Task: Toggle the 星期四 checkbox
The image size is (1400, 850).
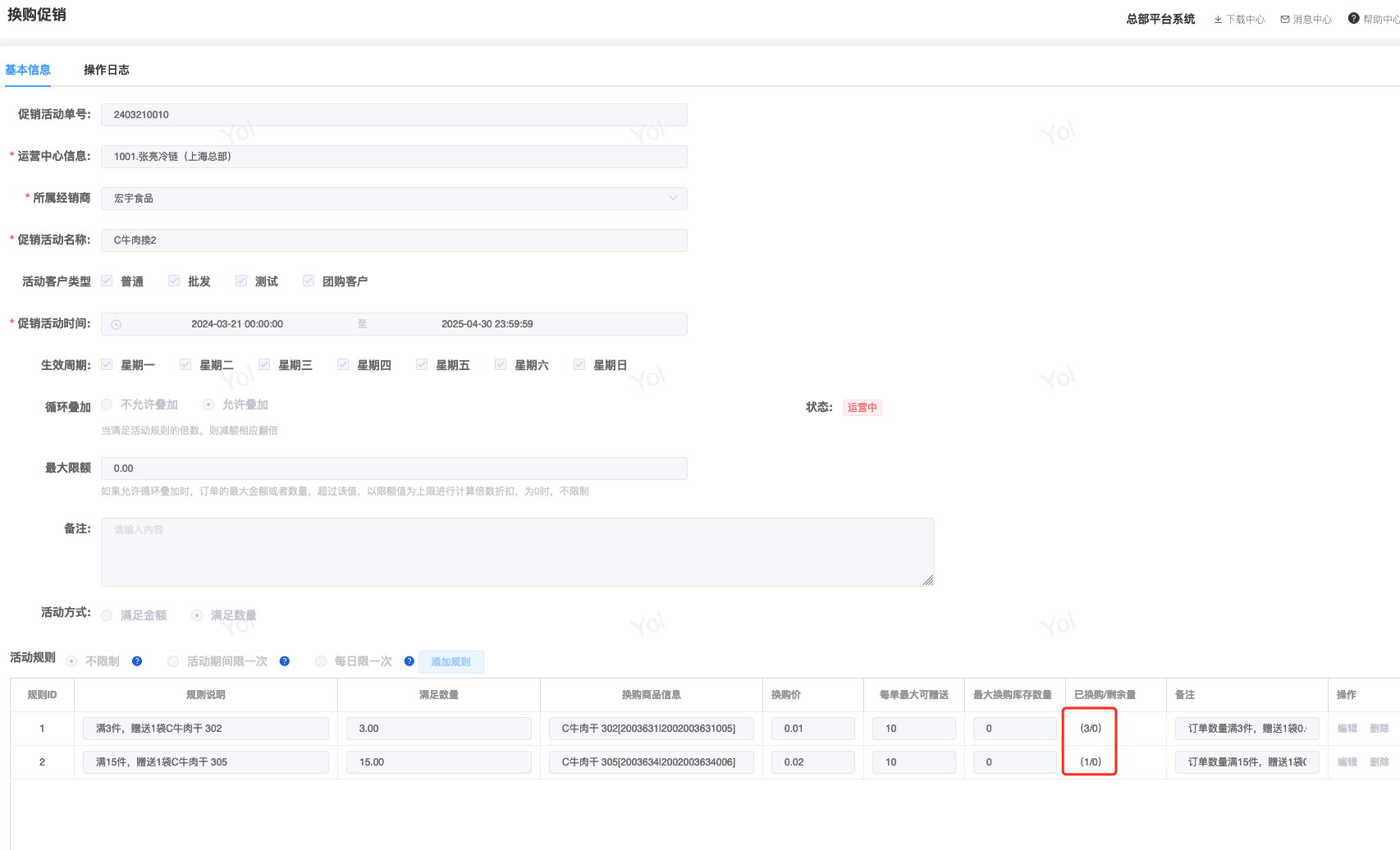Action: tap(343, 364)
